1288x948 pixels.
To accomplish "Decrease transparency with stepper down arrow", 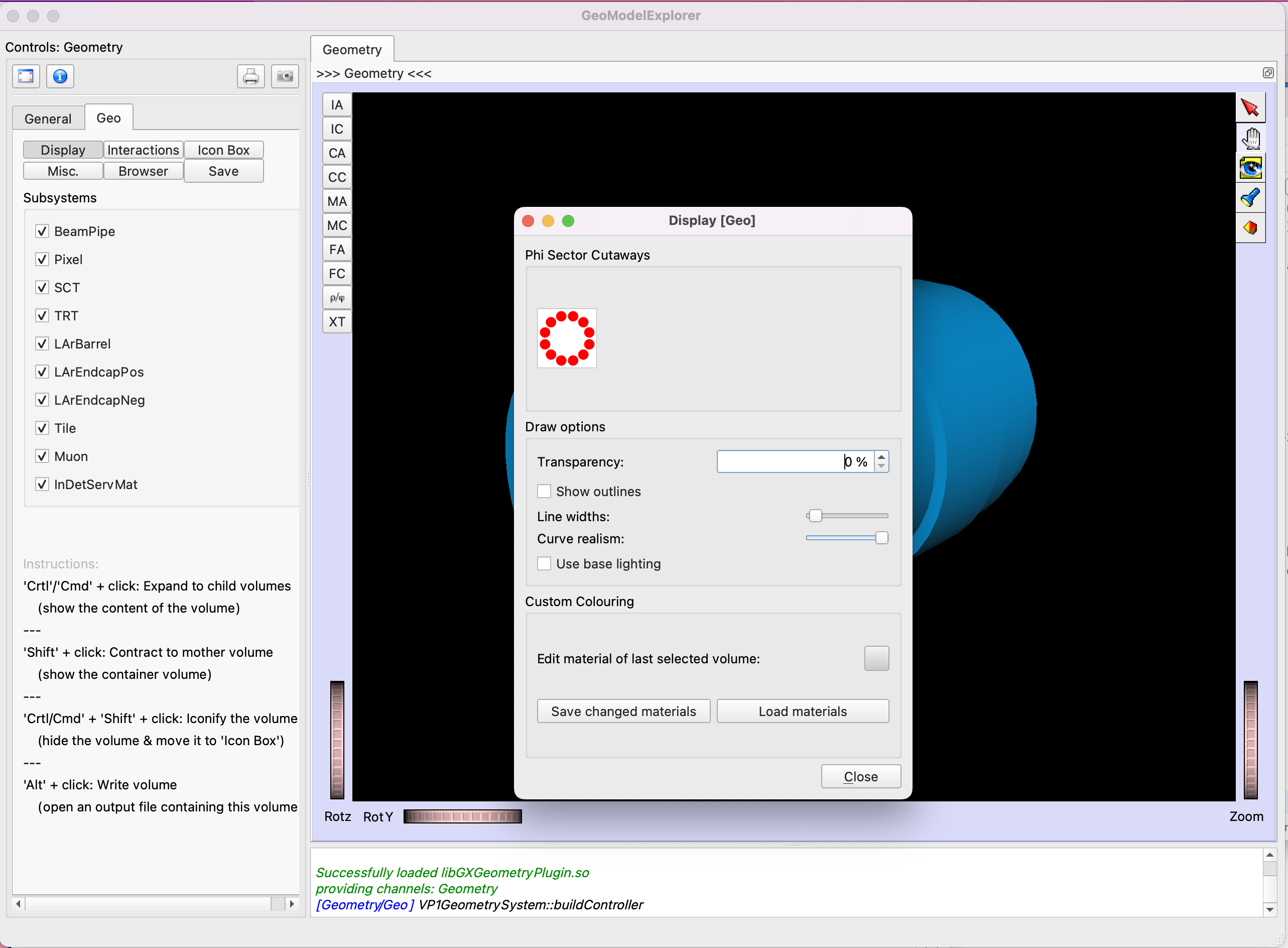I will click(882, 466).
